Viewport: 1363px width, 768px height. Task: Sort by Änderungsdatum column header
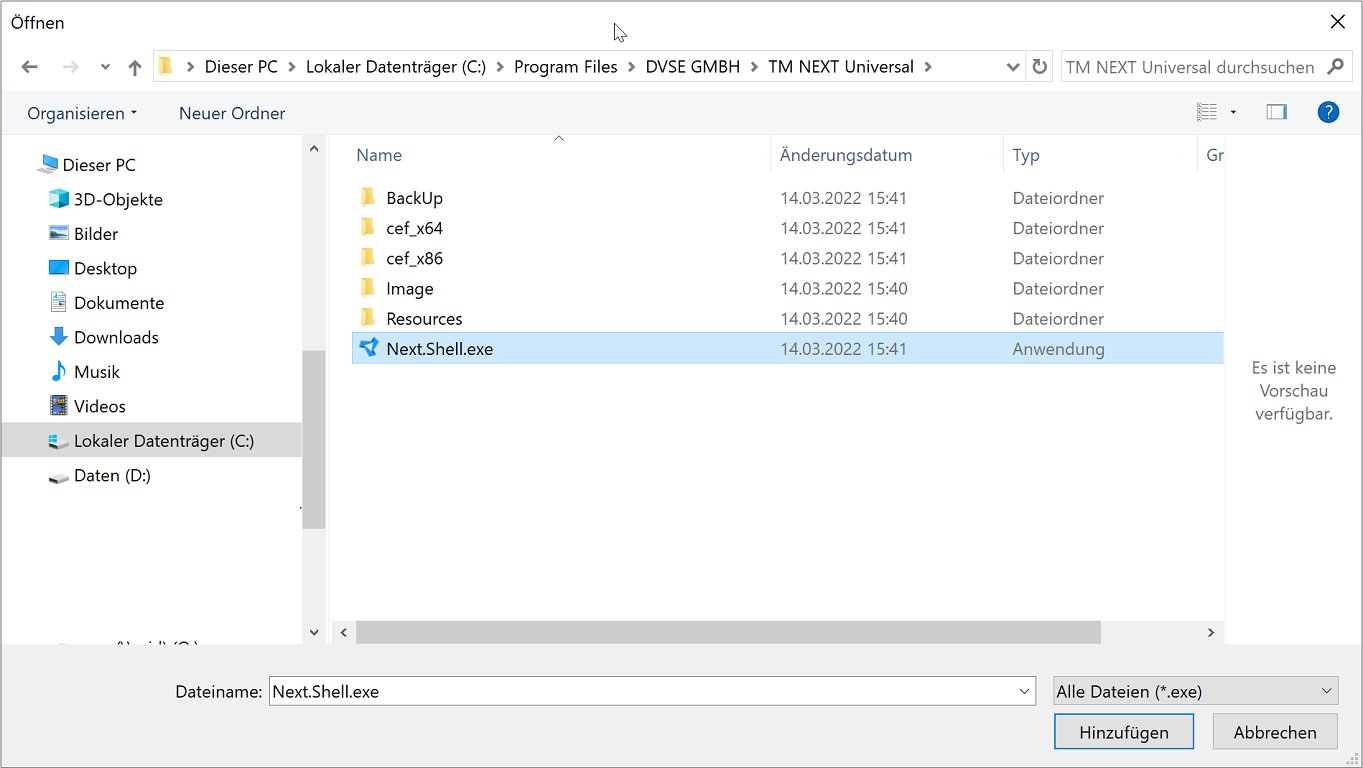(x=846, y=155)
